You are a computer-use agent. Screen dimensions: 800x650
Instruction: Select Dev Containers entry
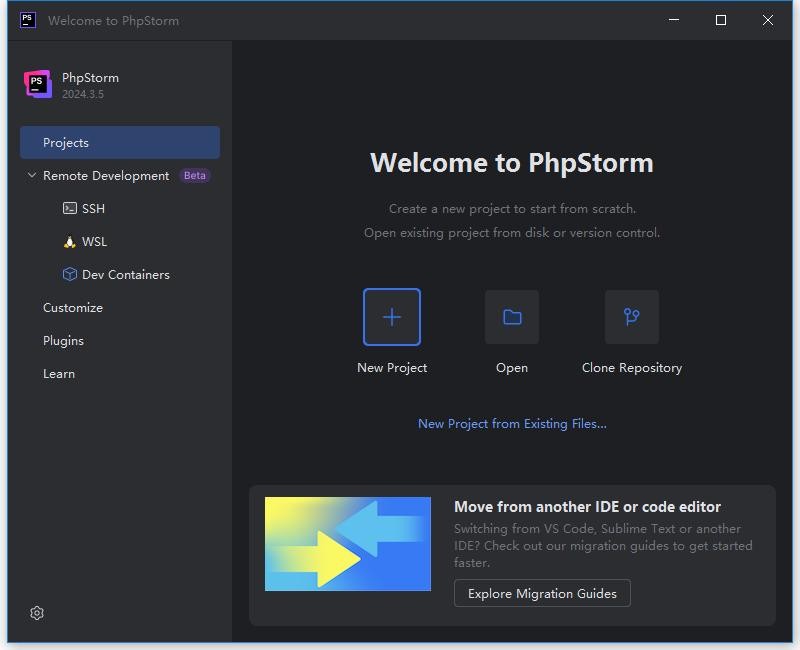click(126, 274)
